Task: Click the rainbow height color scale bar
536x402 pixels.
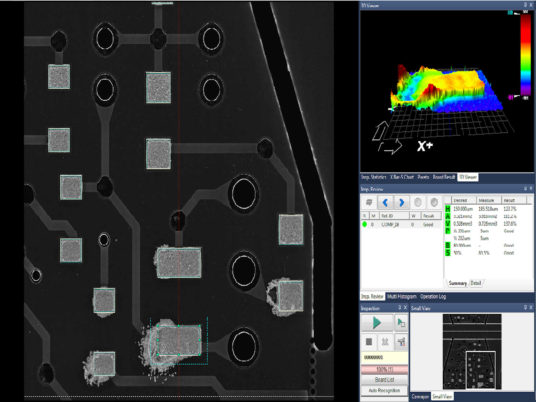Action: (525, 55)
